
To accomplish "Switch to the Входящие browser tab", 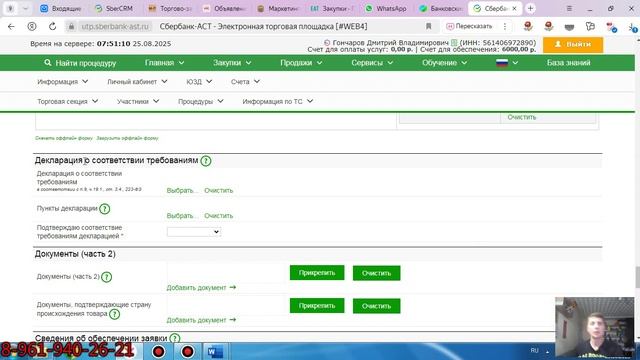I will click(x=60, y=8).
